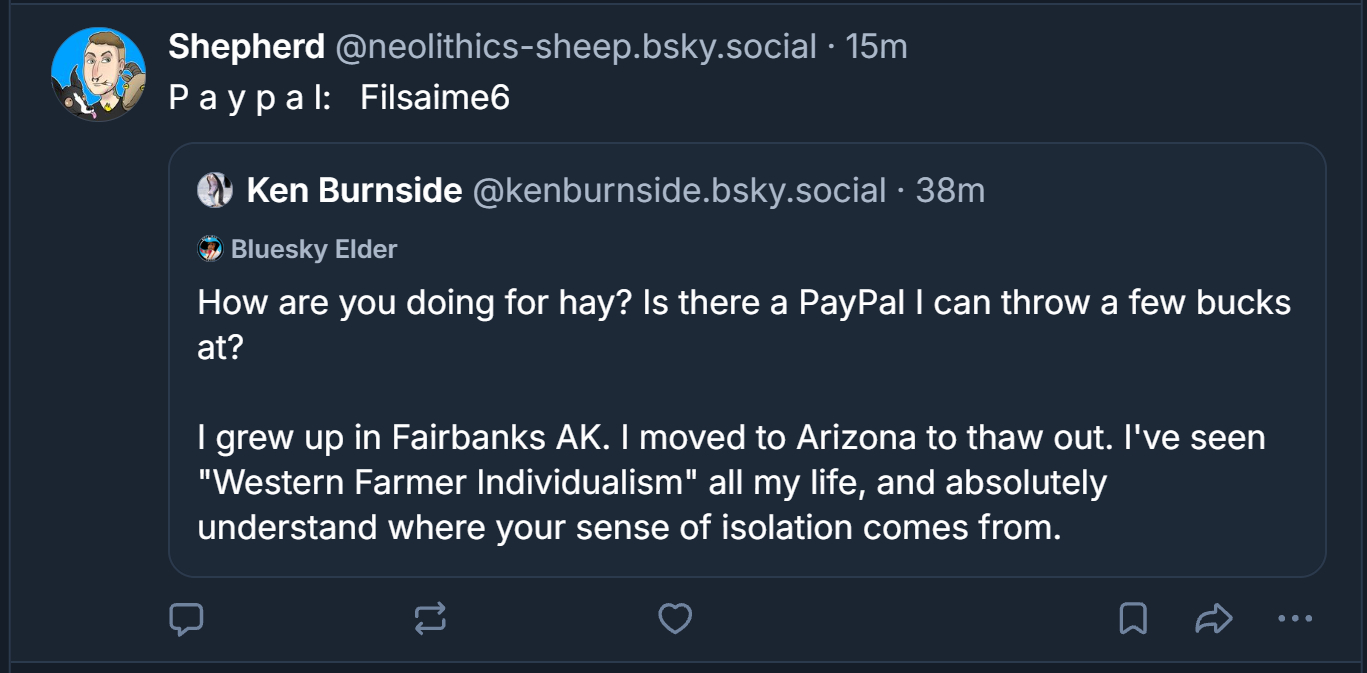Screen dimensions: 1367x673
Task: Click the Bluesky Elder label text
Action: tap(314, 249)
